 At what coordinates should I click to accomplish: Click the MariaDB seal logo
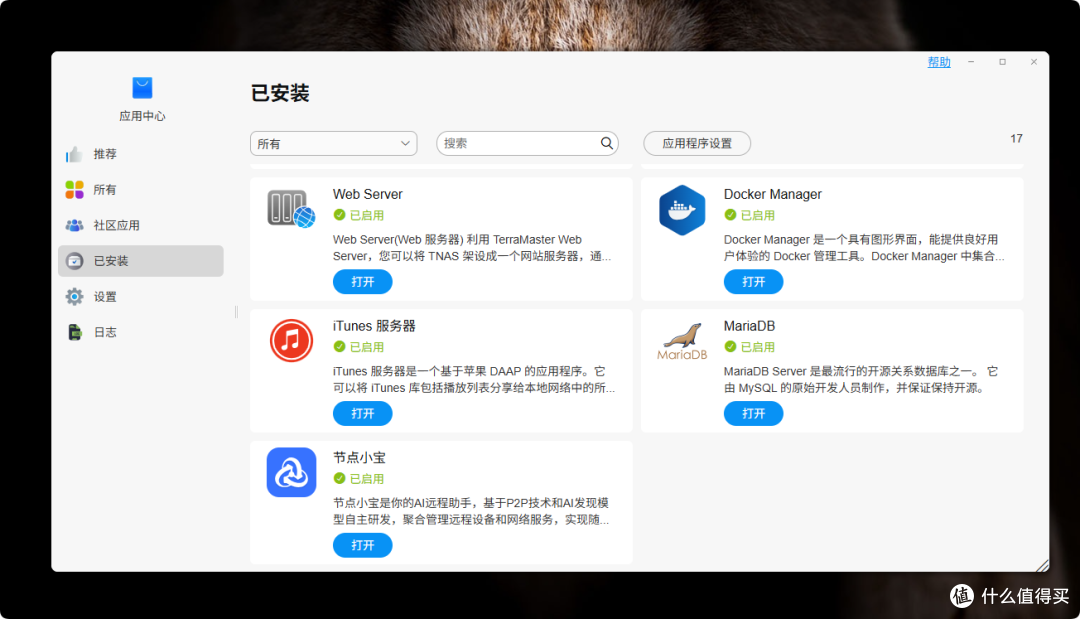pos(682,341)
